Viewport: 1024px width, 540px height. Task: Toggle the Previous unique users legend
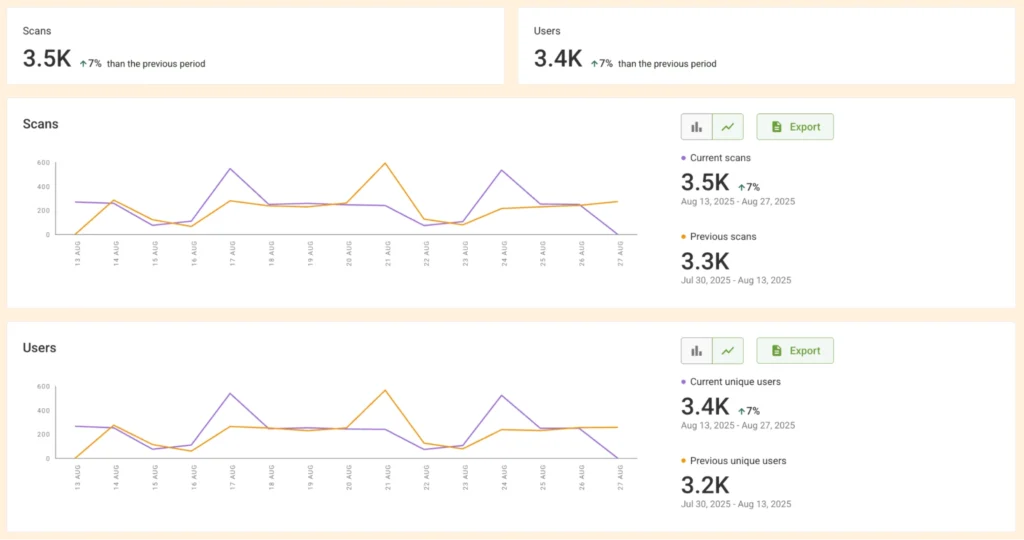click(x=738, y=461)
